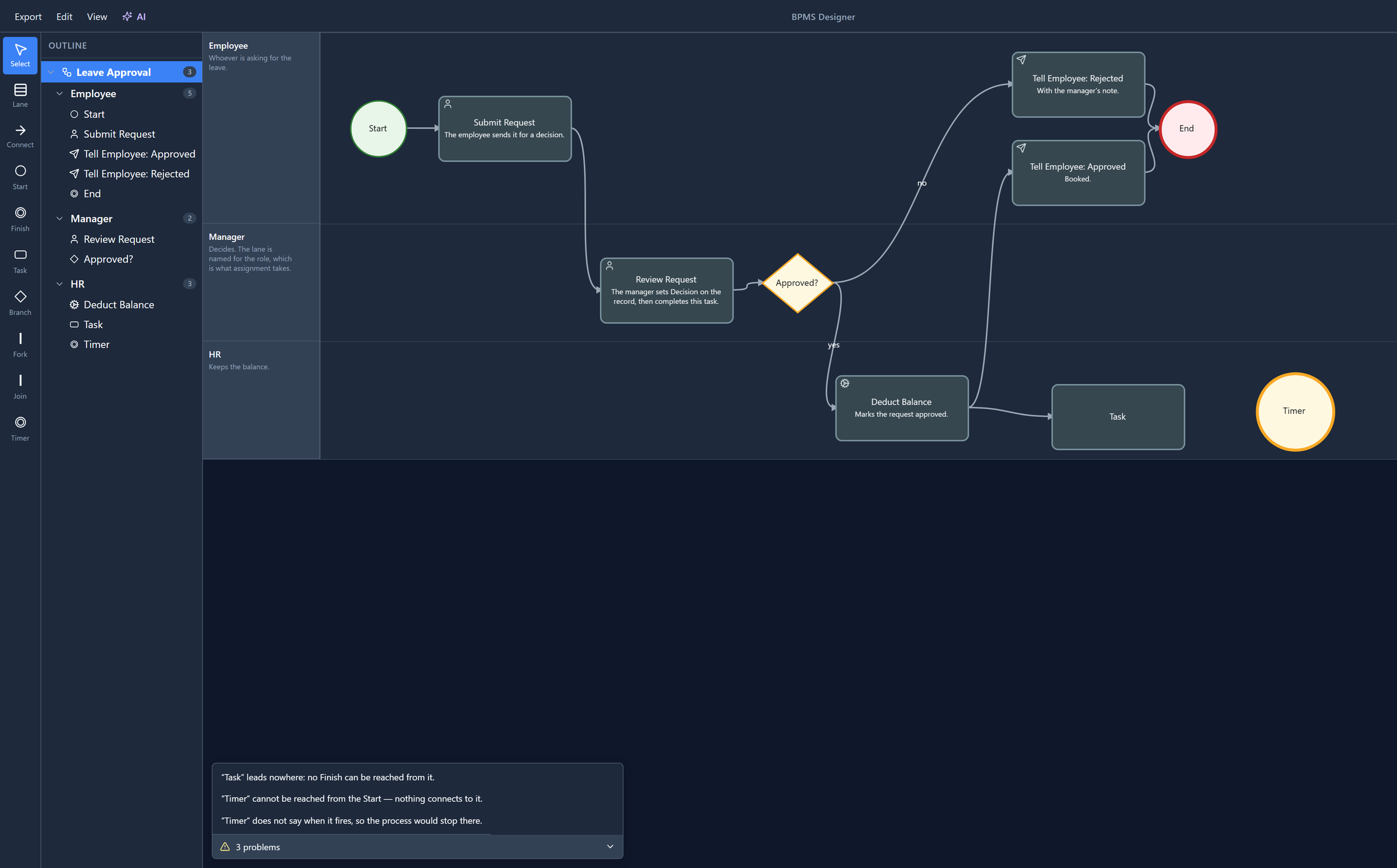Screen dimensions: 1397x868
Task: Click send icon beside Tell Employee: Approved outline row
Action: tap(74, 154)
